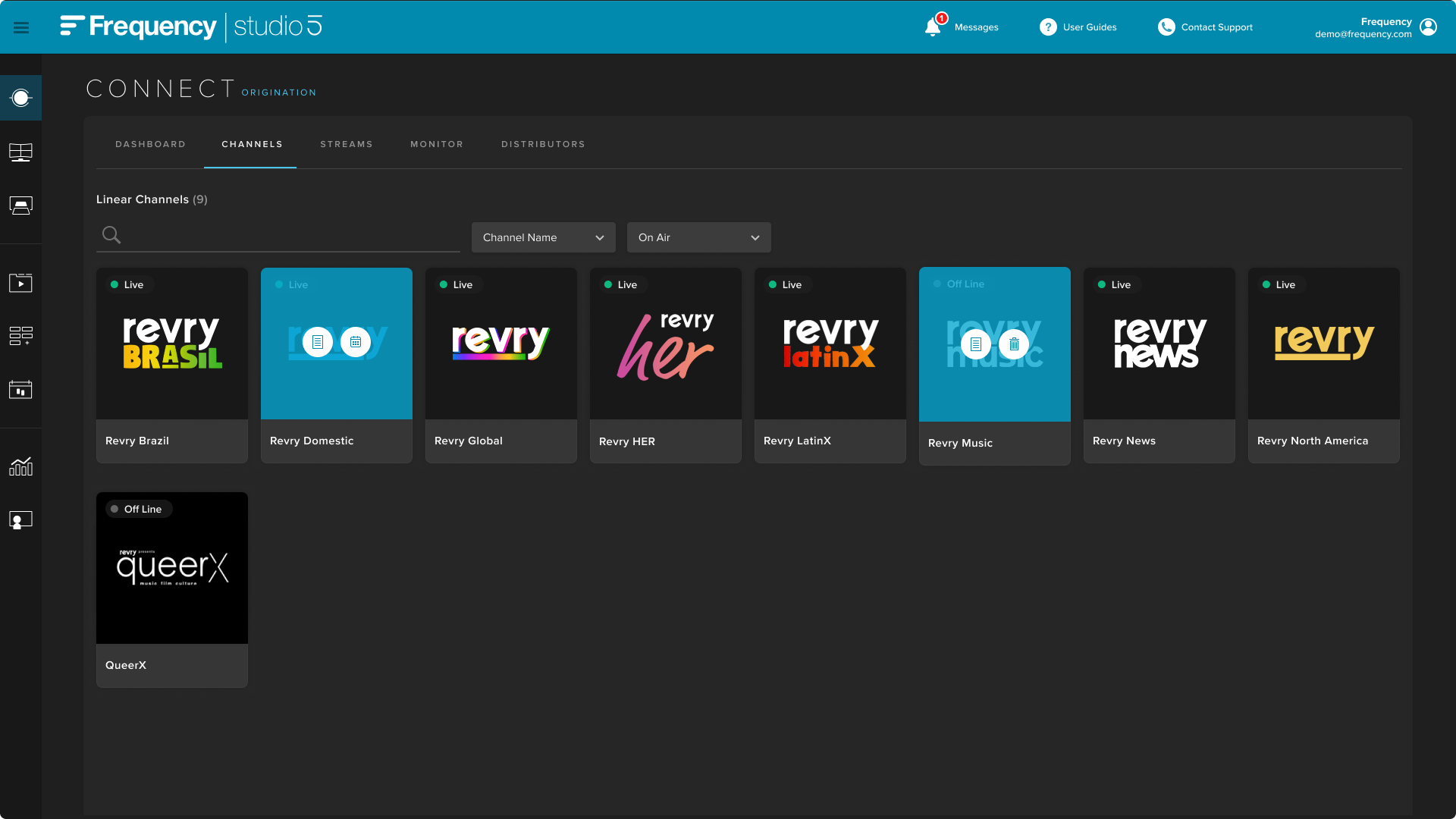
Task: Open the Revry LatinX channel thumbnail
Action: click(830, 344)
